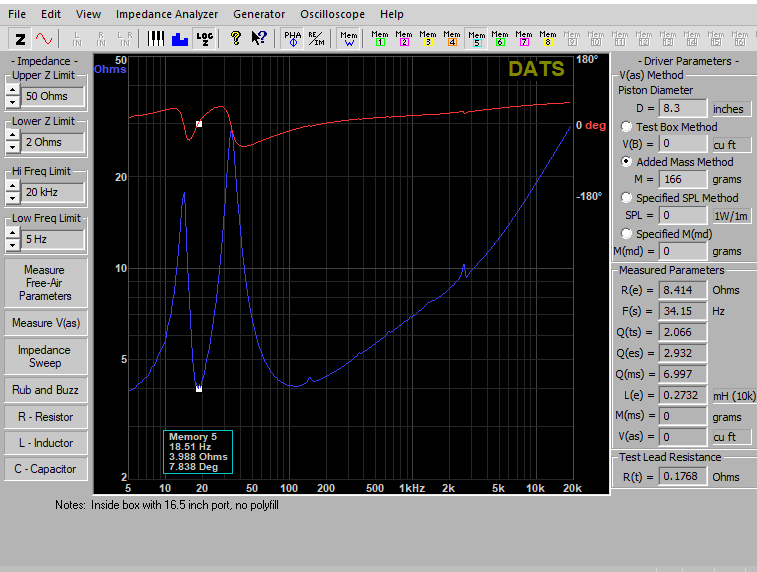The width and height of the screenshot is (757, 572).
Task: Open the Help menu
Action: [x=392, y=14]
